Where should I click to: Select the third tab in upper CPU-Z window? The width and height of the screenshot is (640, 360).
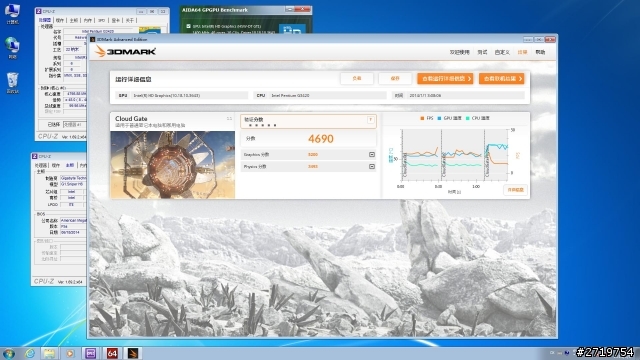[x=74, y=20]
